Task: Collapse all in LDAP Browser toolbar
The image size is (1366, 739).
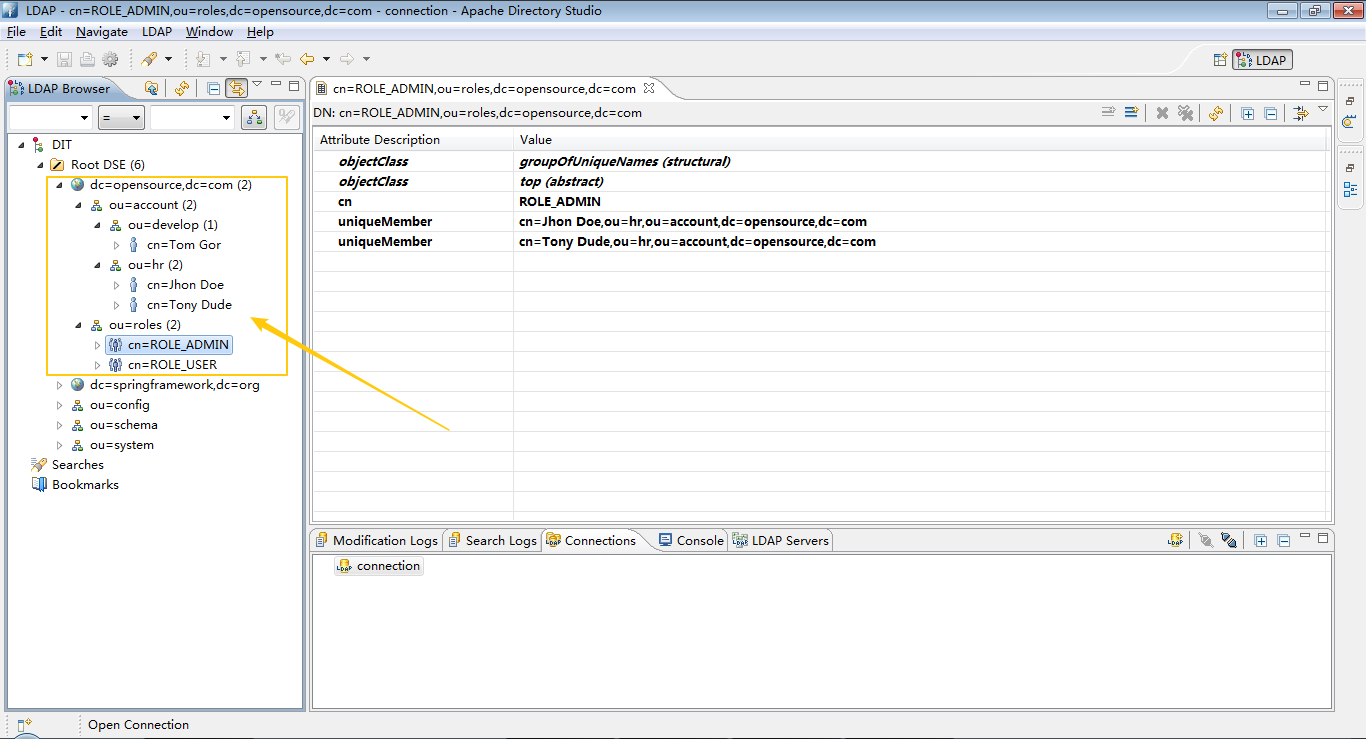Action: pyautogui.click(x=213, y=88)
